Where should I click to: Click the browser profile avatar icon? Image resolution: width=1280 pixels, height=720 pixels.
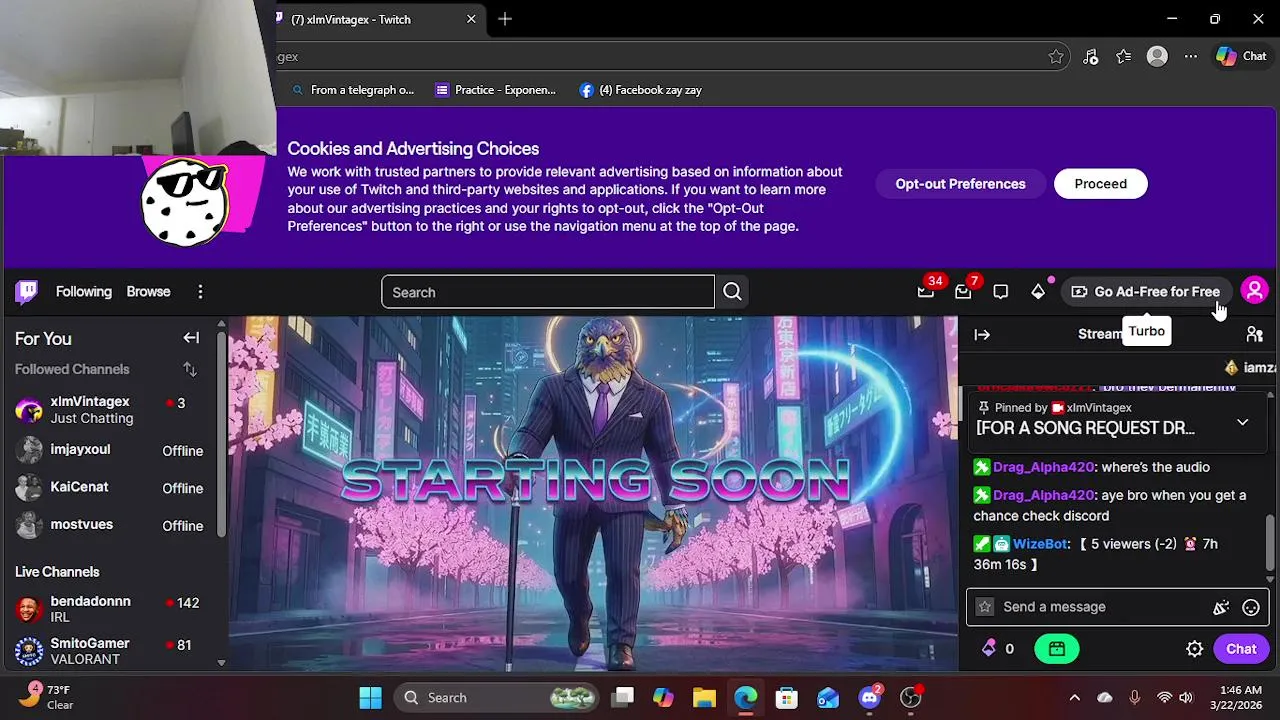(x=1157, y=57)
